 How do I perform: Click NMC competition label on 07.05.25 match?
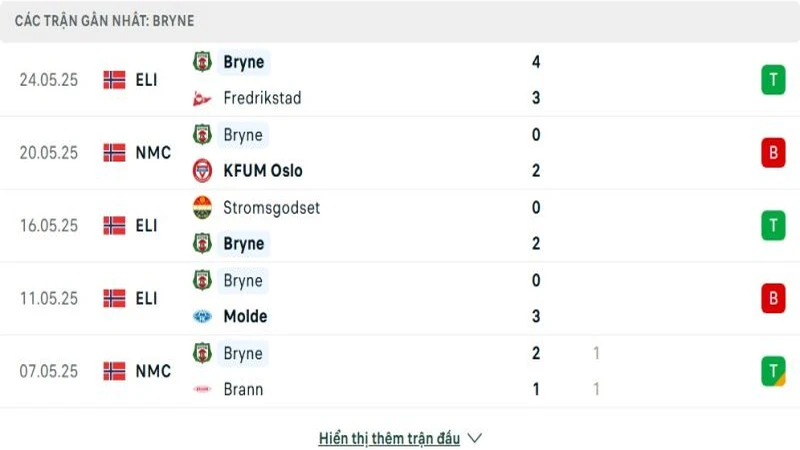tap(153, 371)
